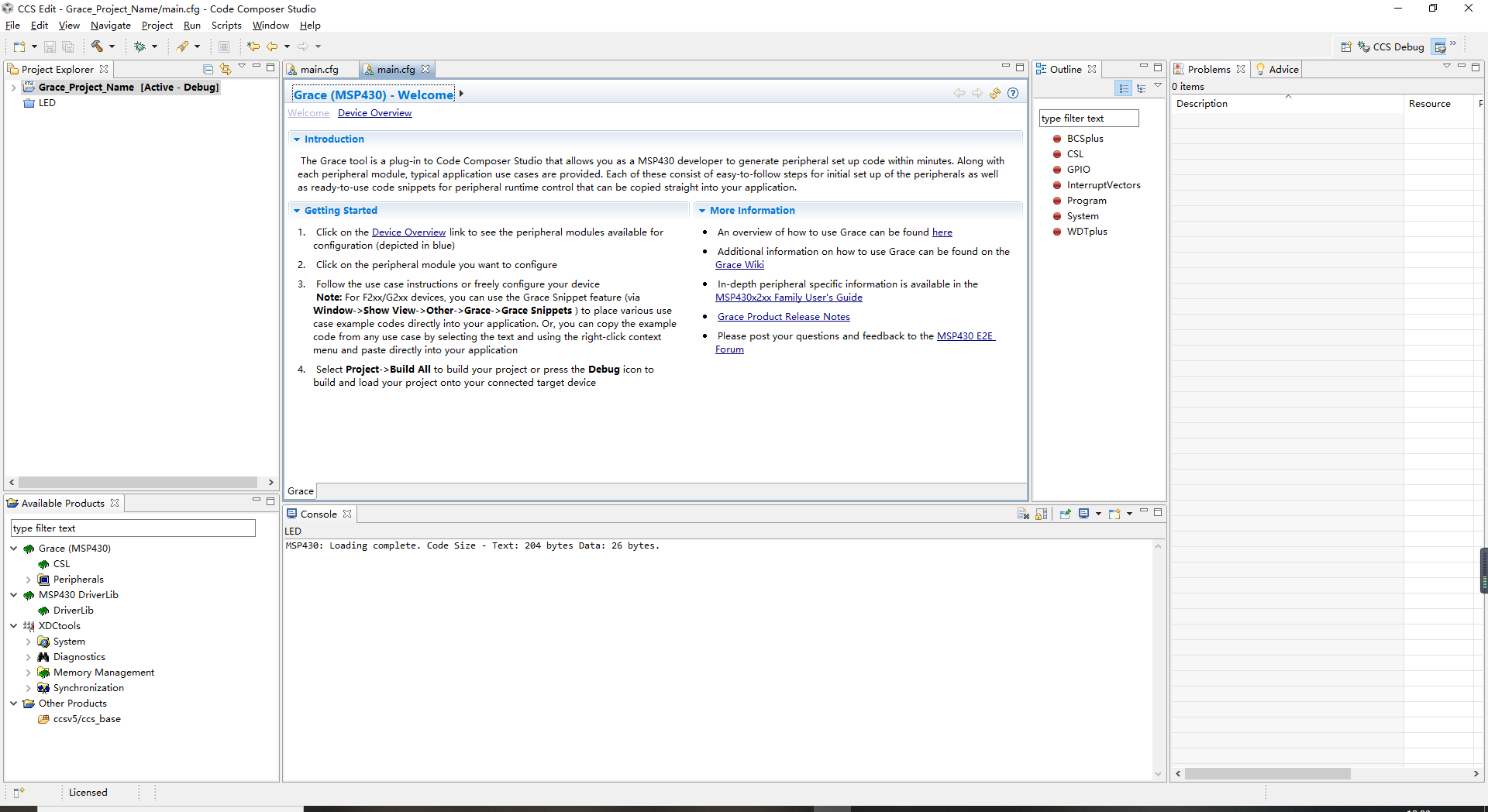The image size is (1488, 812).
Task: Switch Outline to tree view
Action: pyautogui.click(x=1142, y=88)
